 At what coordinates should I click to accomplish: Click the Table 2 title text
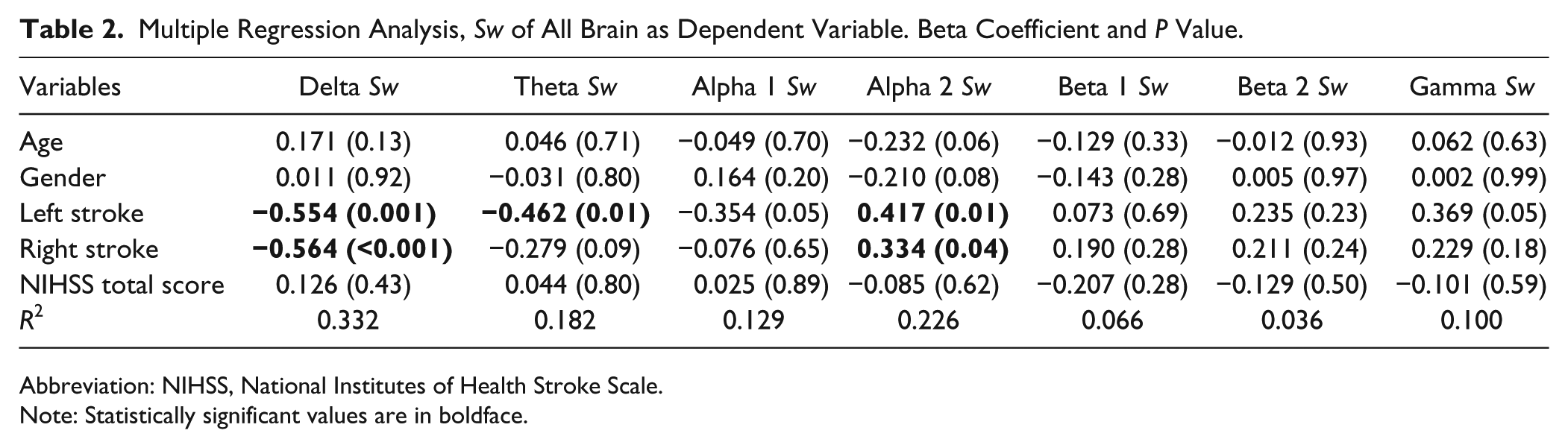tap(631, 30)
